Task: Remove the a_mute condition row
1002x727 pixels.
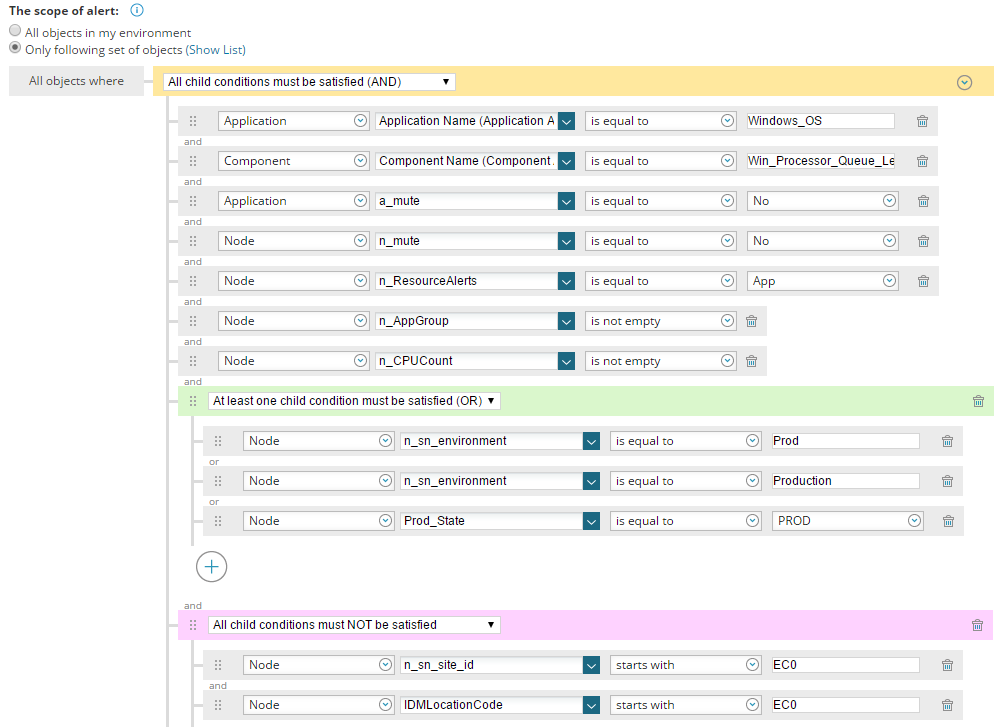Action: [923, 201]
